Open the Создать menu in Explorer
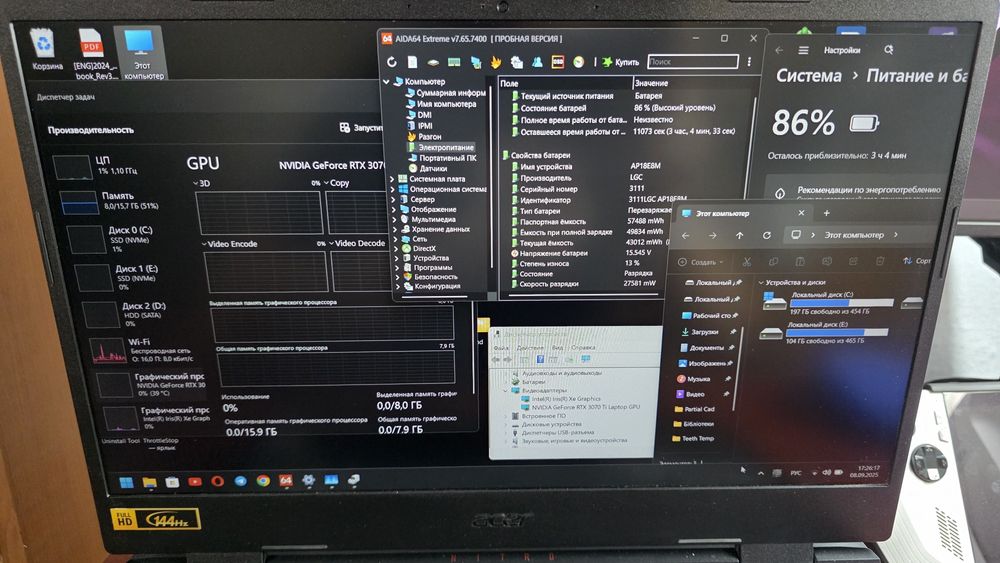 tap(701, 262)
